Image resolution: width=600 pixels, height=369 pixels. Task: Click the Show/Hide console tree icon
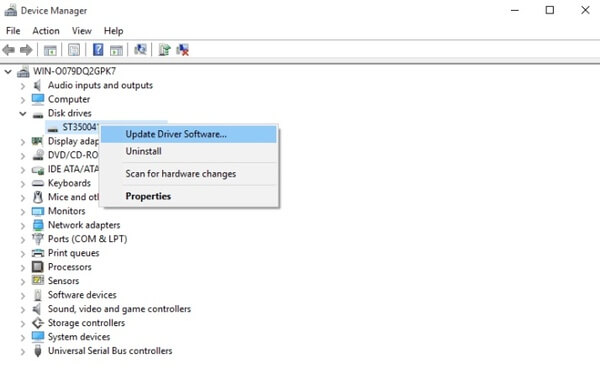(x=50, y=50)
